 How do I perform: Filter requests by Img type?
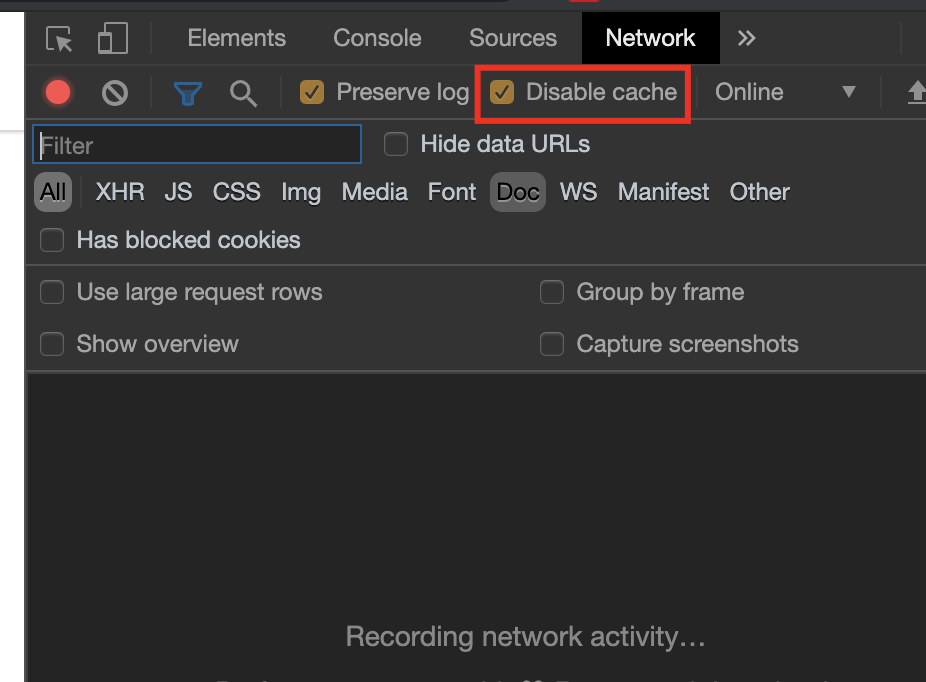pyautogui.click(x=301, y=192)
